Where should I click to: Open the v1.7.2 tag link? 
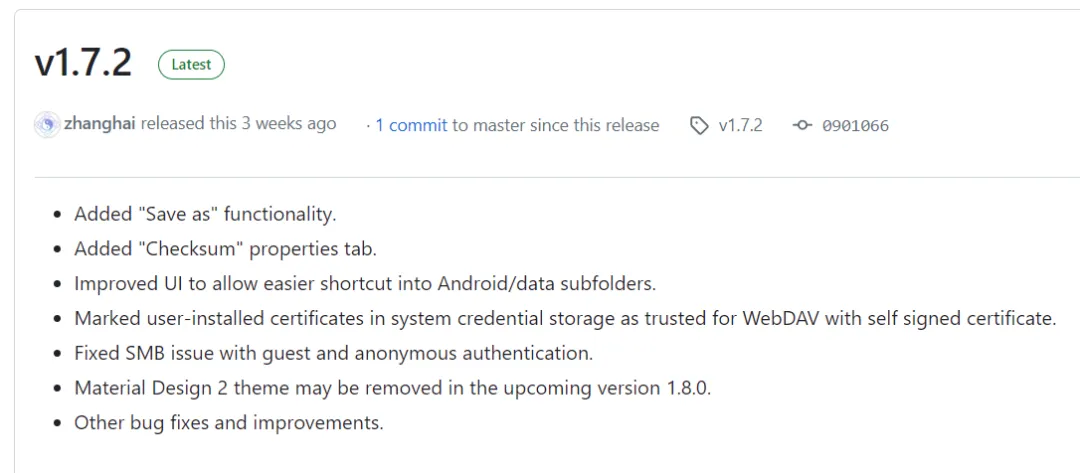coord(740,125)
